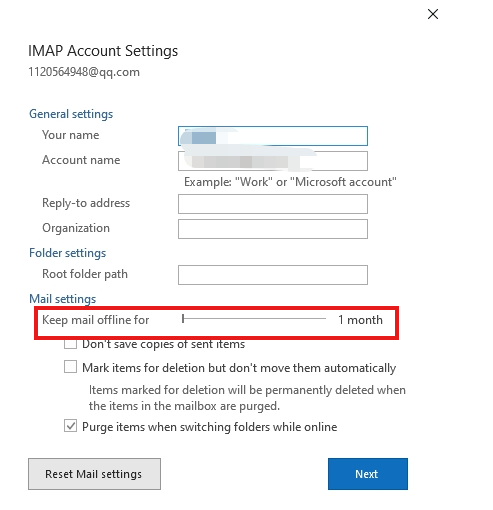Screen dimensions: 493x510
Task: Click the Keep mail offline for label
Action: [x=96, y=320]
